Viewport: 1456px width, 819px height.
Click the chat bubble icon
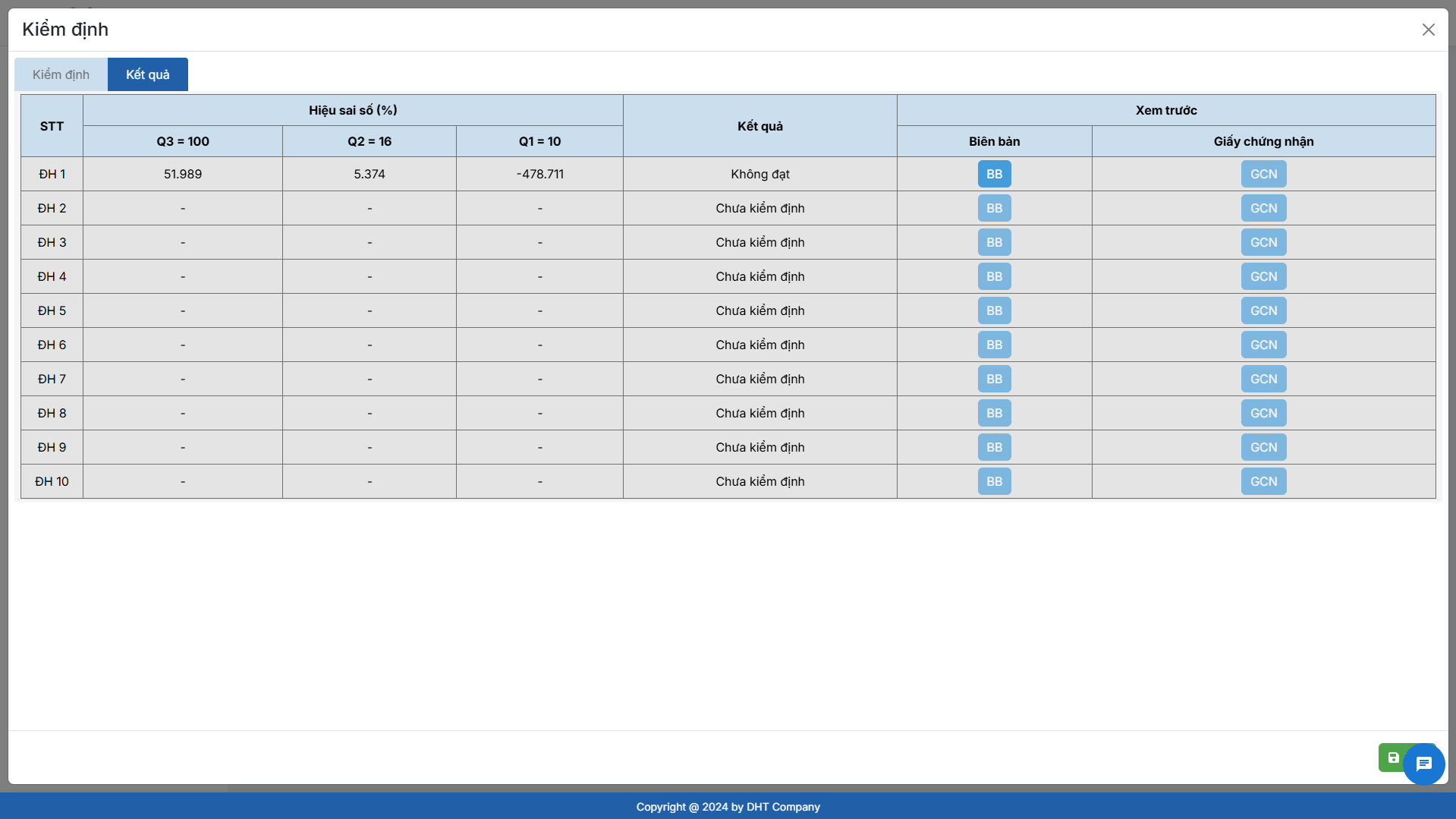pyautogui.click(x=1423, y=764)
